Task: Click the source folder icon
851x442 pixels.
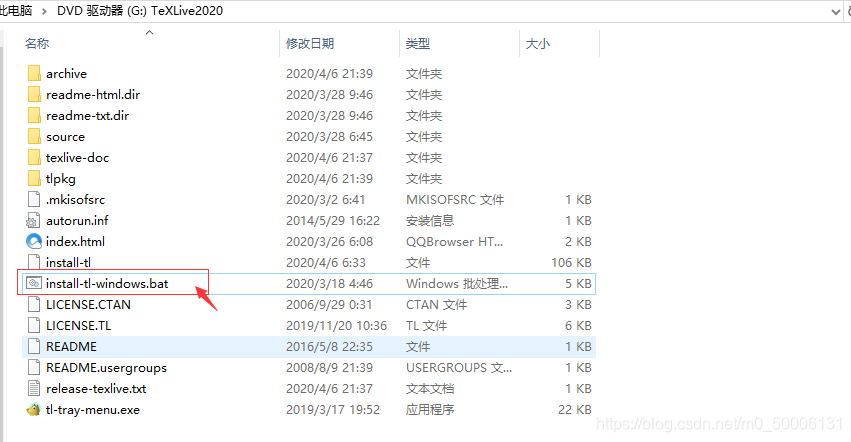Action: point(34,136)
